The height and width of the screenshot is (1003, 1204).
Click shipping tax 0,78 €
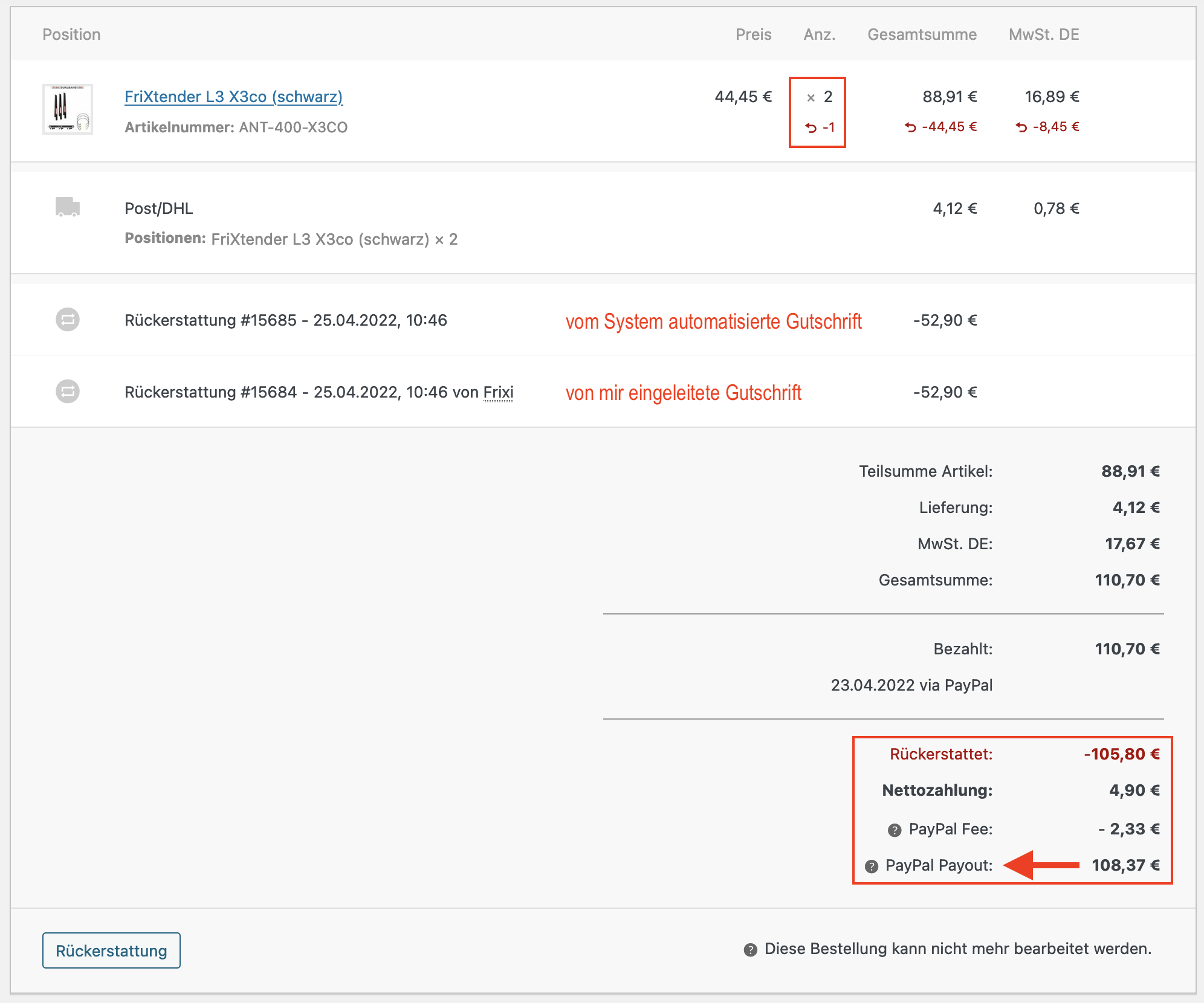pos(1057,208)
